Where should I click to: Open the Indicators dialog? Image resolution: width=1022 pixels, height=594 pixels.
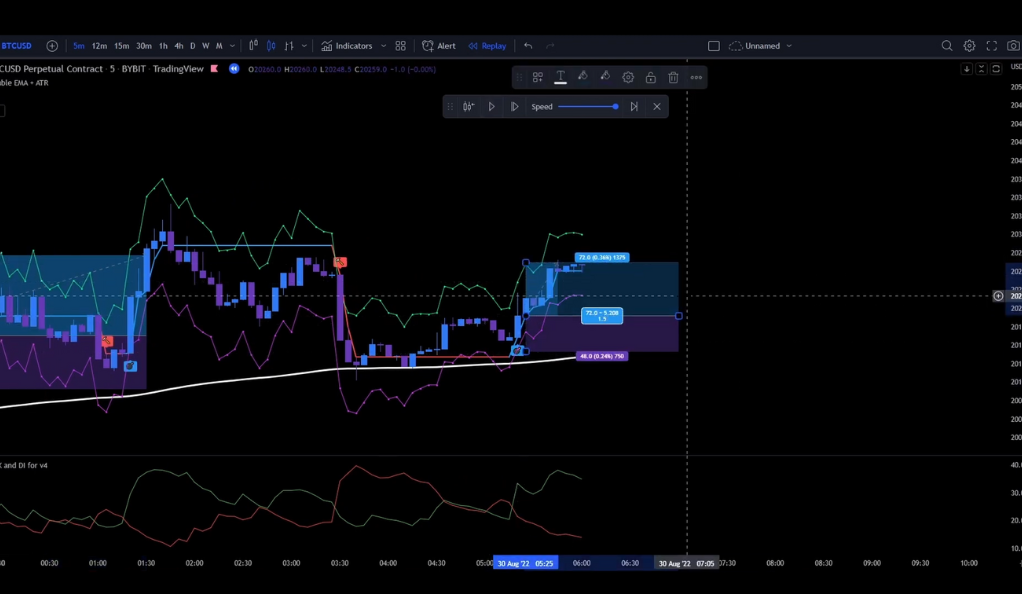point(347,46)
